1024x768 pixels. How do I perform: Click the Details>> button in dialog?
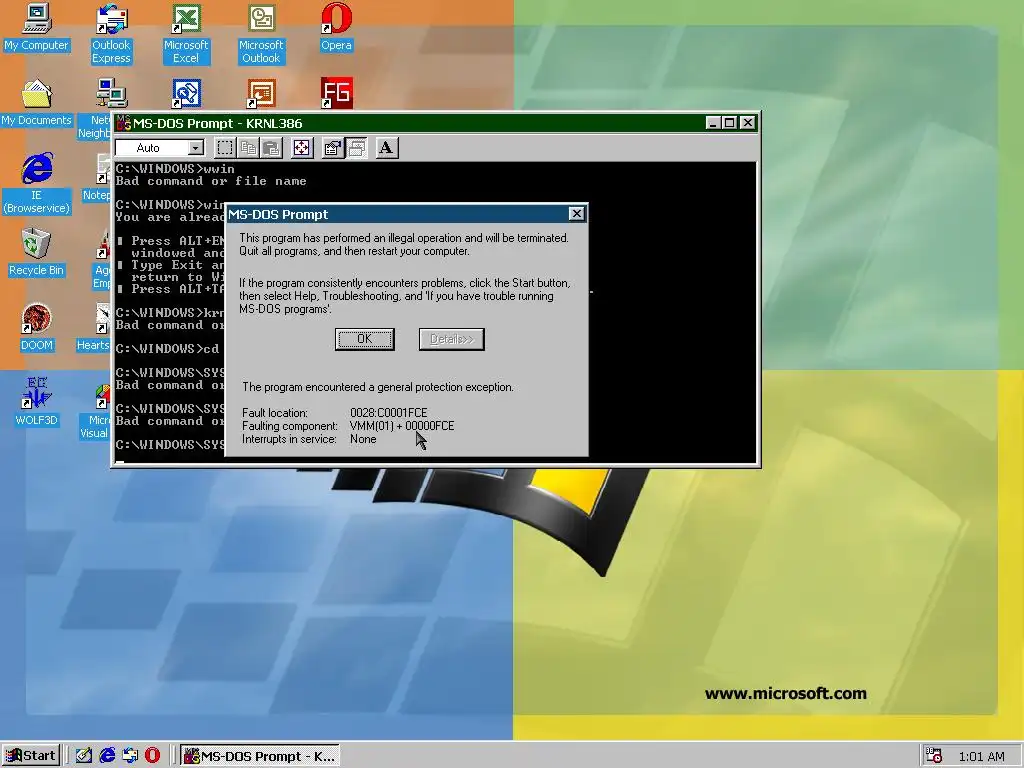pos(451,339)
